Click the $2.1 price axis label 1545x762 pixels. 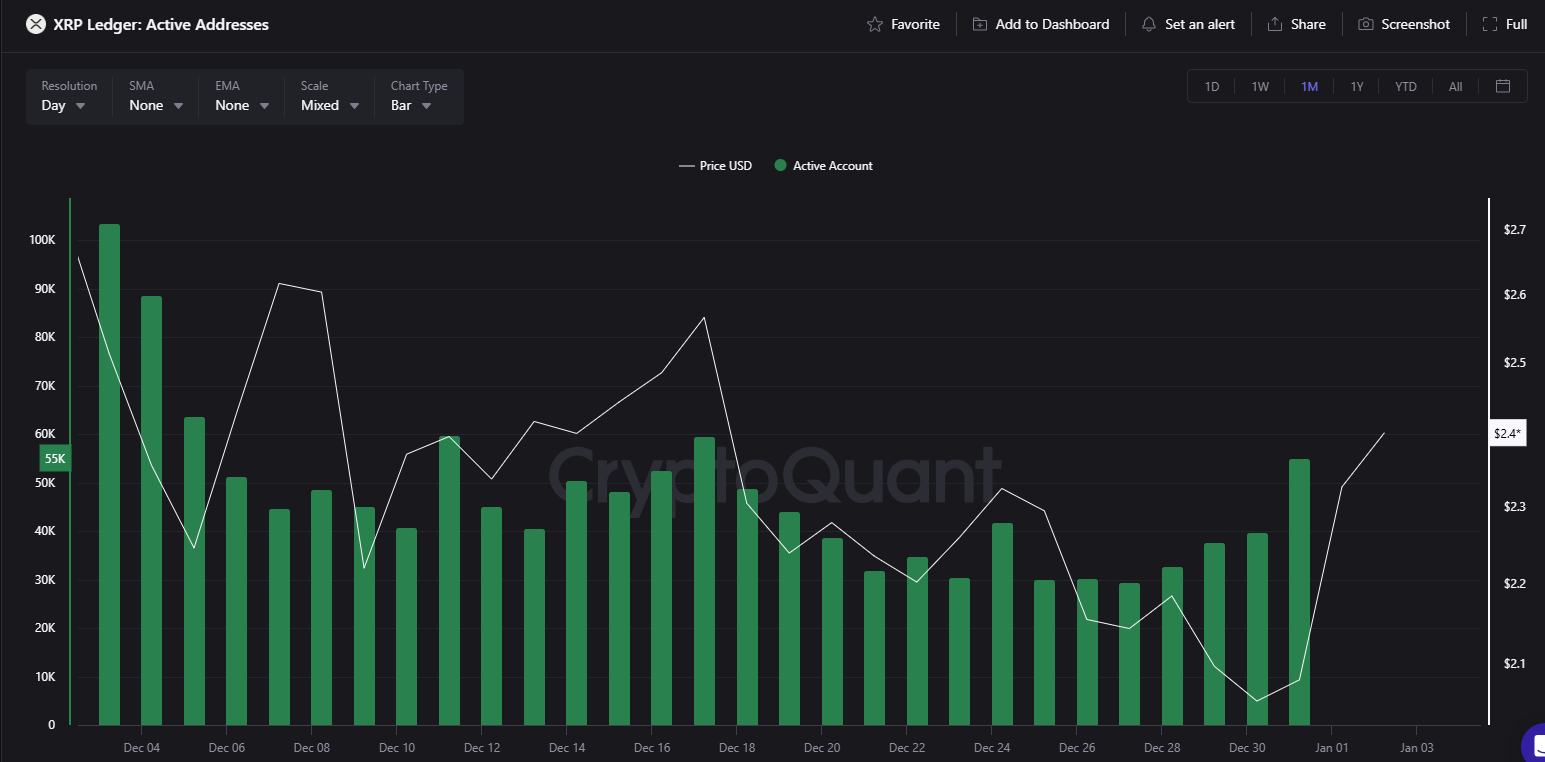click(1515, 664)
